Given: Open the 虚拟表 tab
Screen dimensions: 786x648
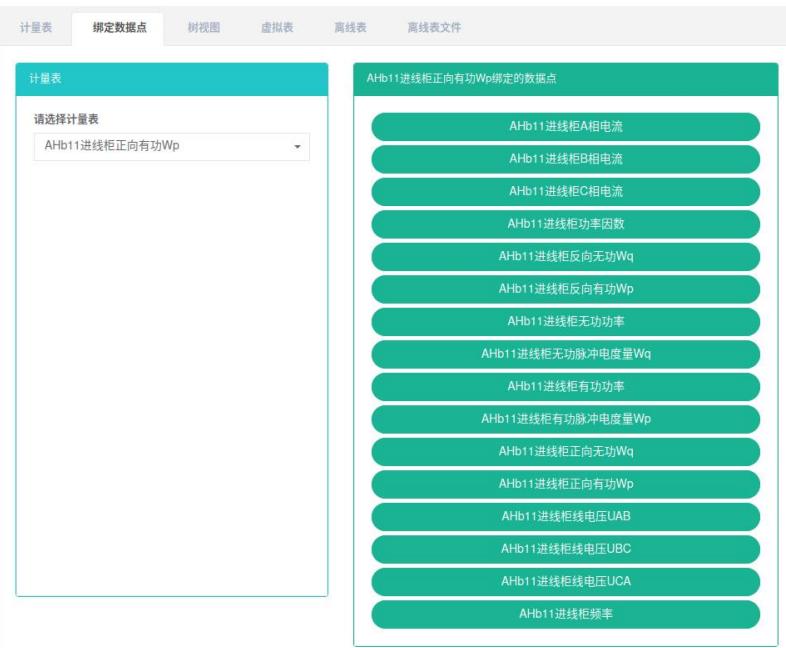Looking at the screenshot, I should coord(277,27).
